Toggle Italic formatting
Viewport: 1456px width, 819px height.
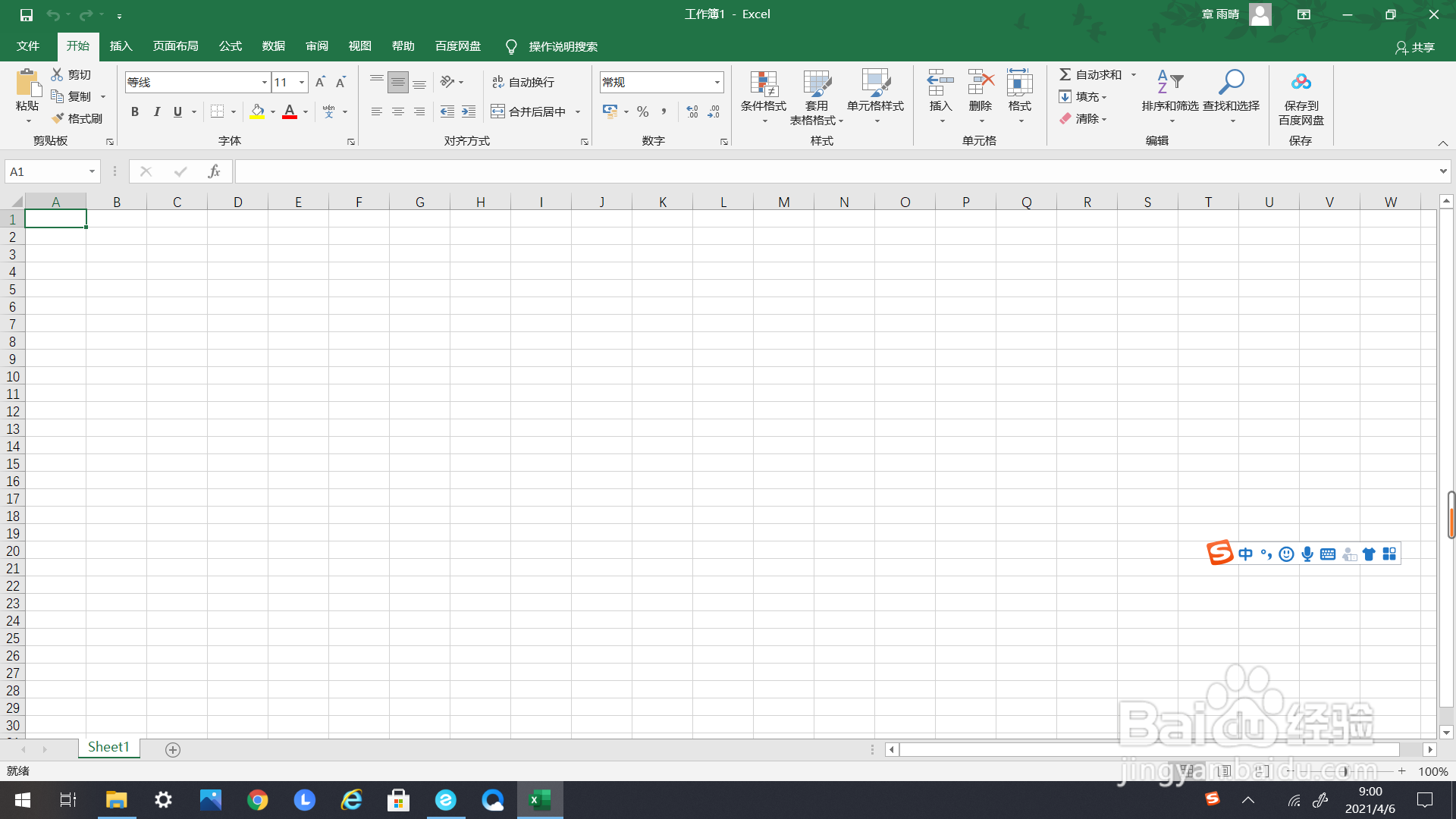[x=156, y=111]
